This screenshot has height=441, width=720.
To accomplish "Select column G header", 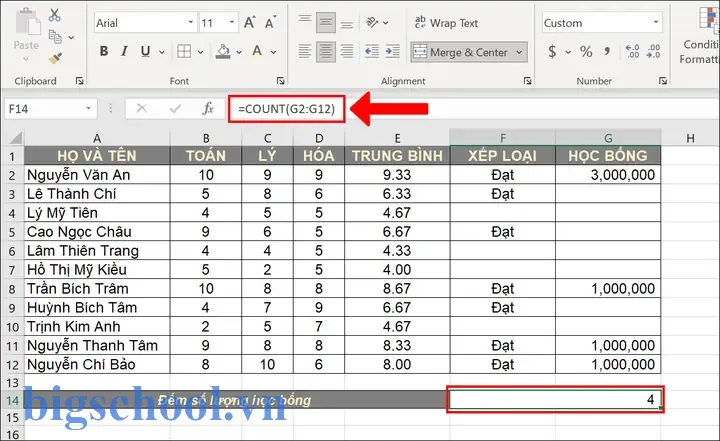I will pyautogui.click(x=608, y=138).
